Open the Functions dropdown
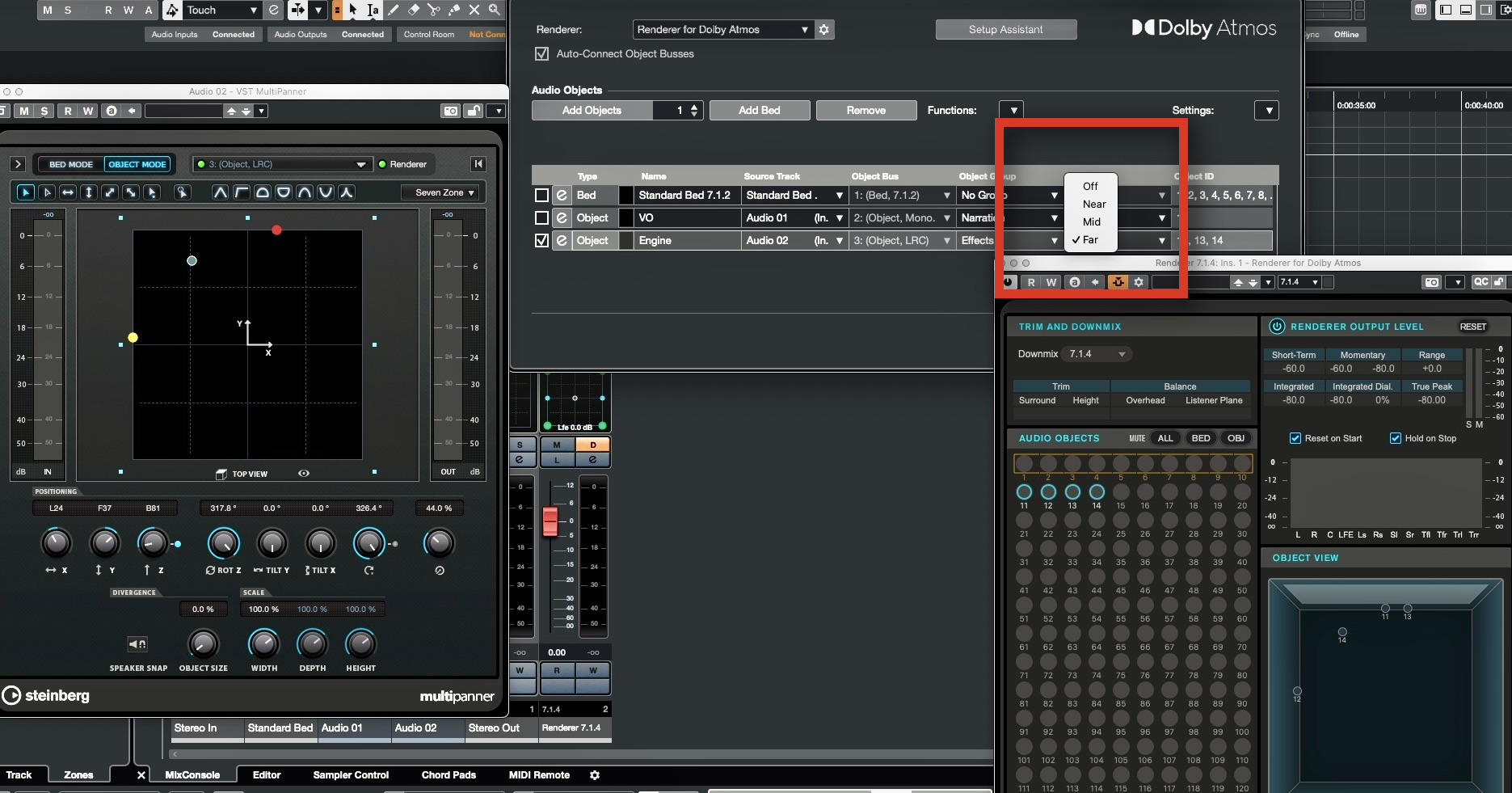The image size is (1512, 793). 1012,111
